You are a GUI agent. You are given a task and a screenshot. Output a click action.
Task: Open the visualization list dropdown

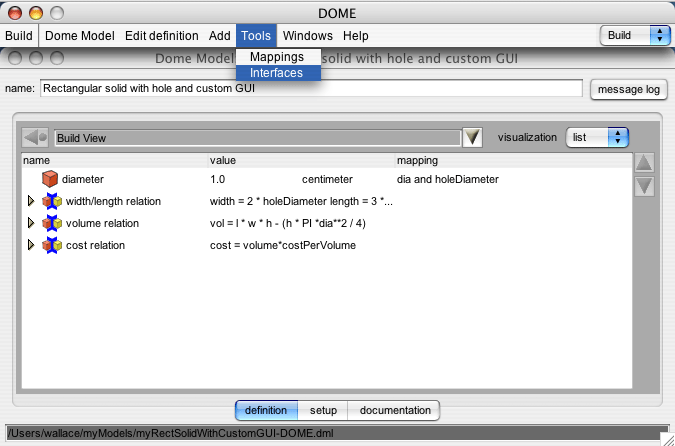[597, 137]
